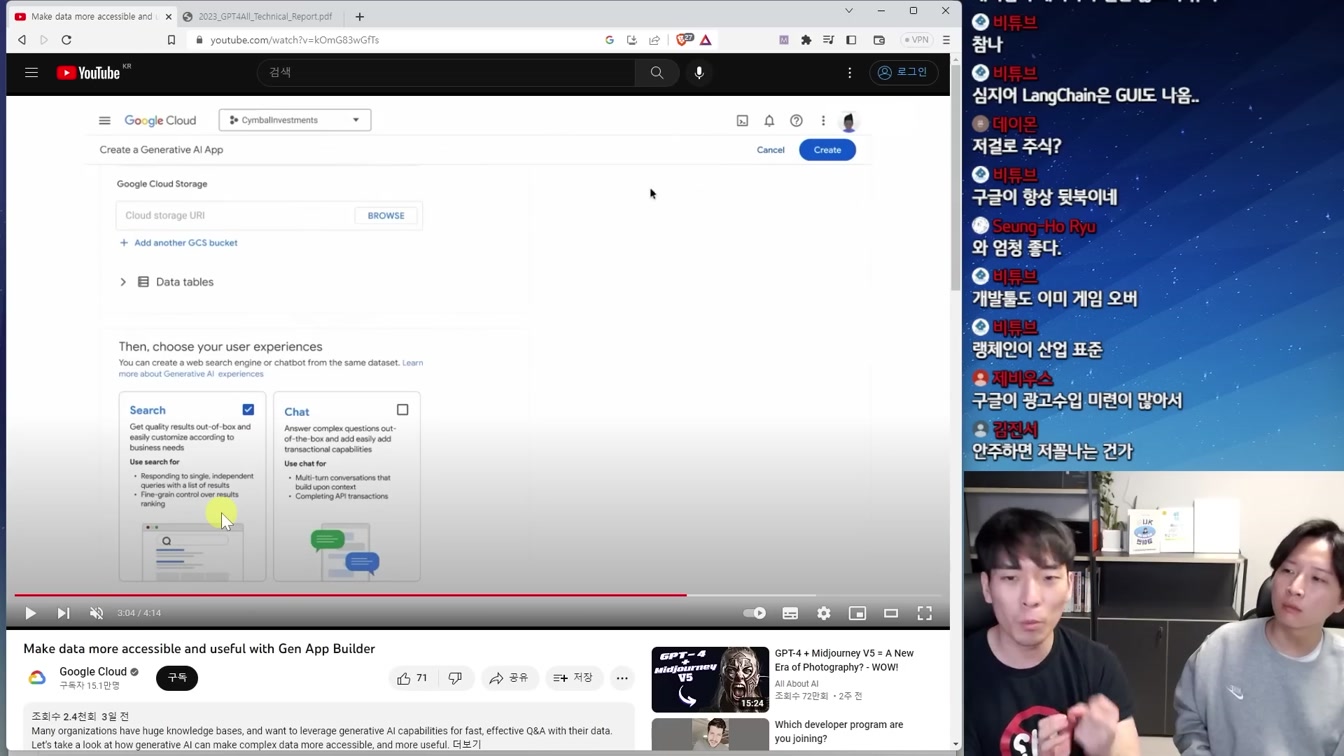Open the CymbalInvestments project dropdown
This screenshot has width=1344, height=756.
(x=295, y=120)
